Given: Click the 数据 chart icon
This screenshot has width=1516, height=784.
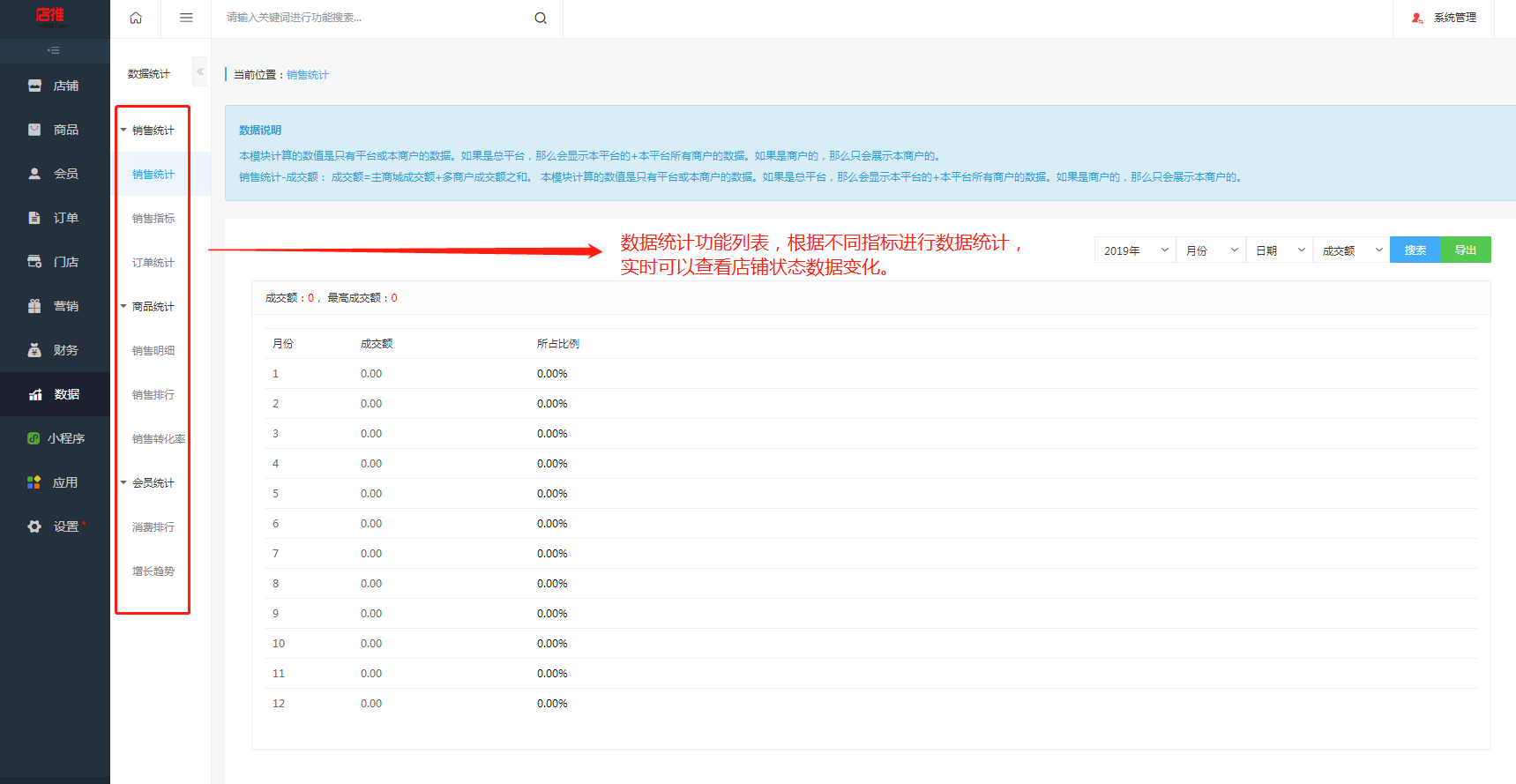Looking at the screenshot, I should click(x=35, y=394).
